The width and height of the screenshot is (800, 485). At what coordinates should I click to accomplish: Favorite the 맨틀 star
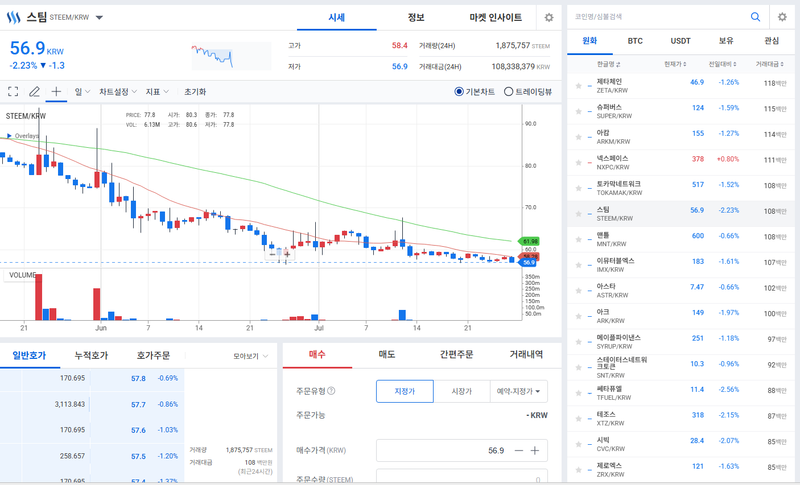[579, 239]
